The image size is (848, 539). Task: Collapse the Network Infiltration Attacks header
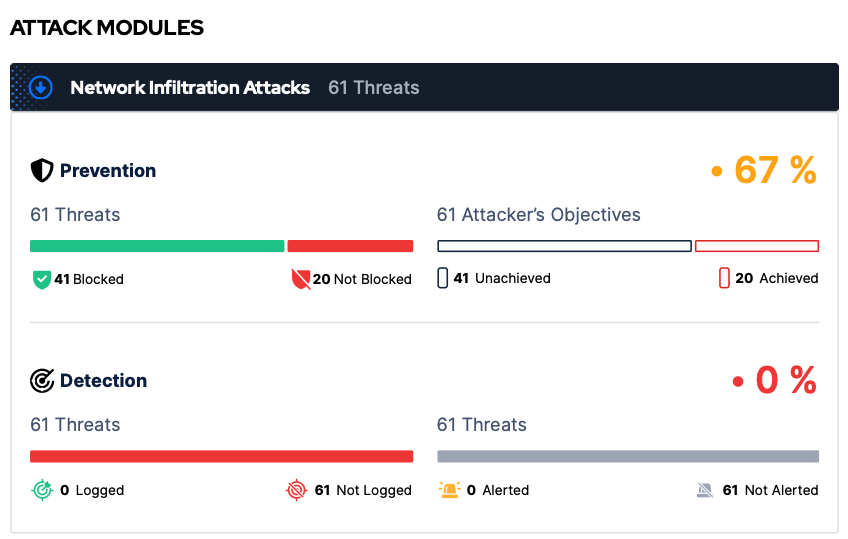point(424,87)
